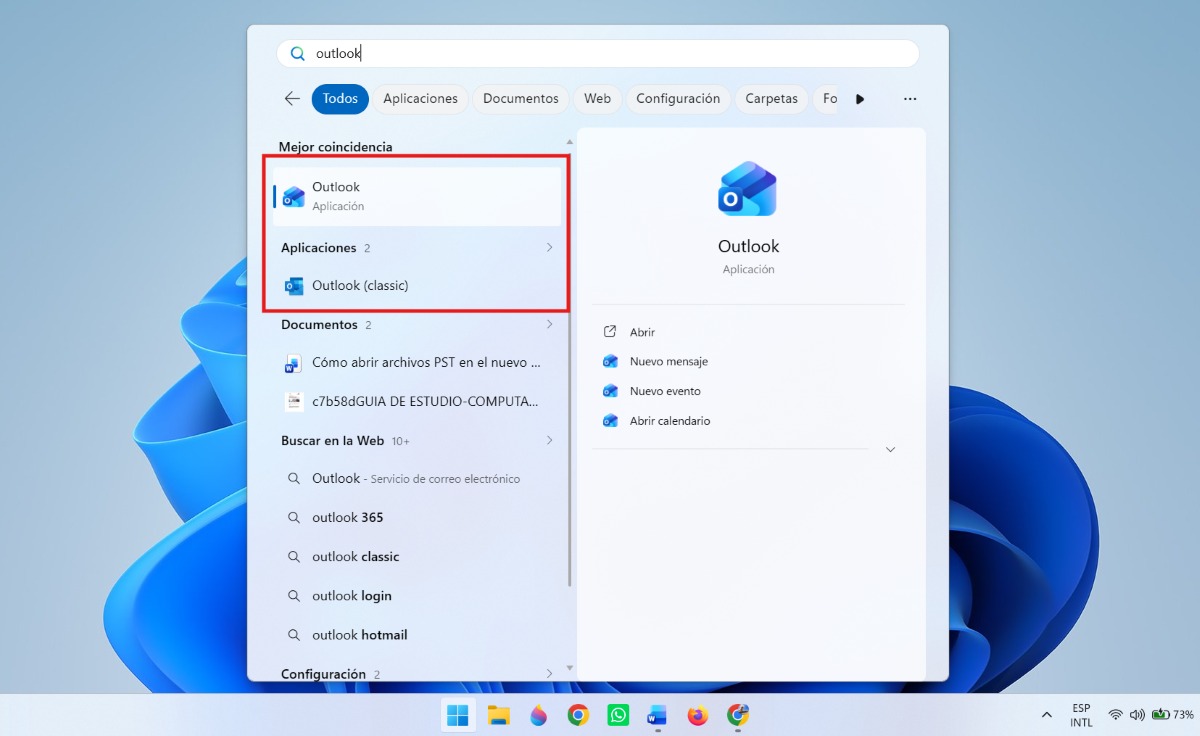Click the Outlook (classic) app icon
This screenshot has width=1200, height=736.
point(293,286)
